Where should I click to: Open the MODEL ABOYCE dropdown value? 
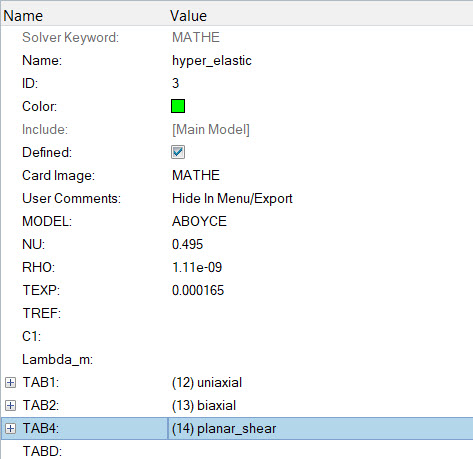tap(320, 221)
